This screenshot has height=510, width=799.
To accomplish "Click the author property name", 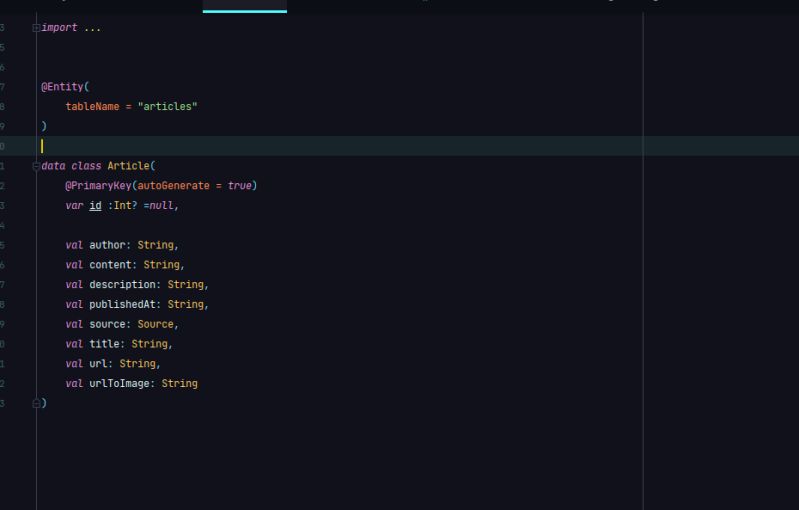I will click(108, 245).
